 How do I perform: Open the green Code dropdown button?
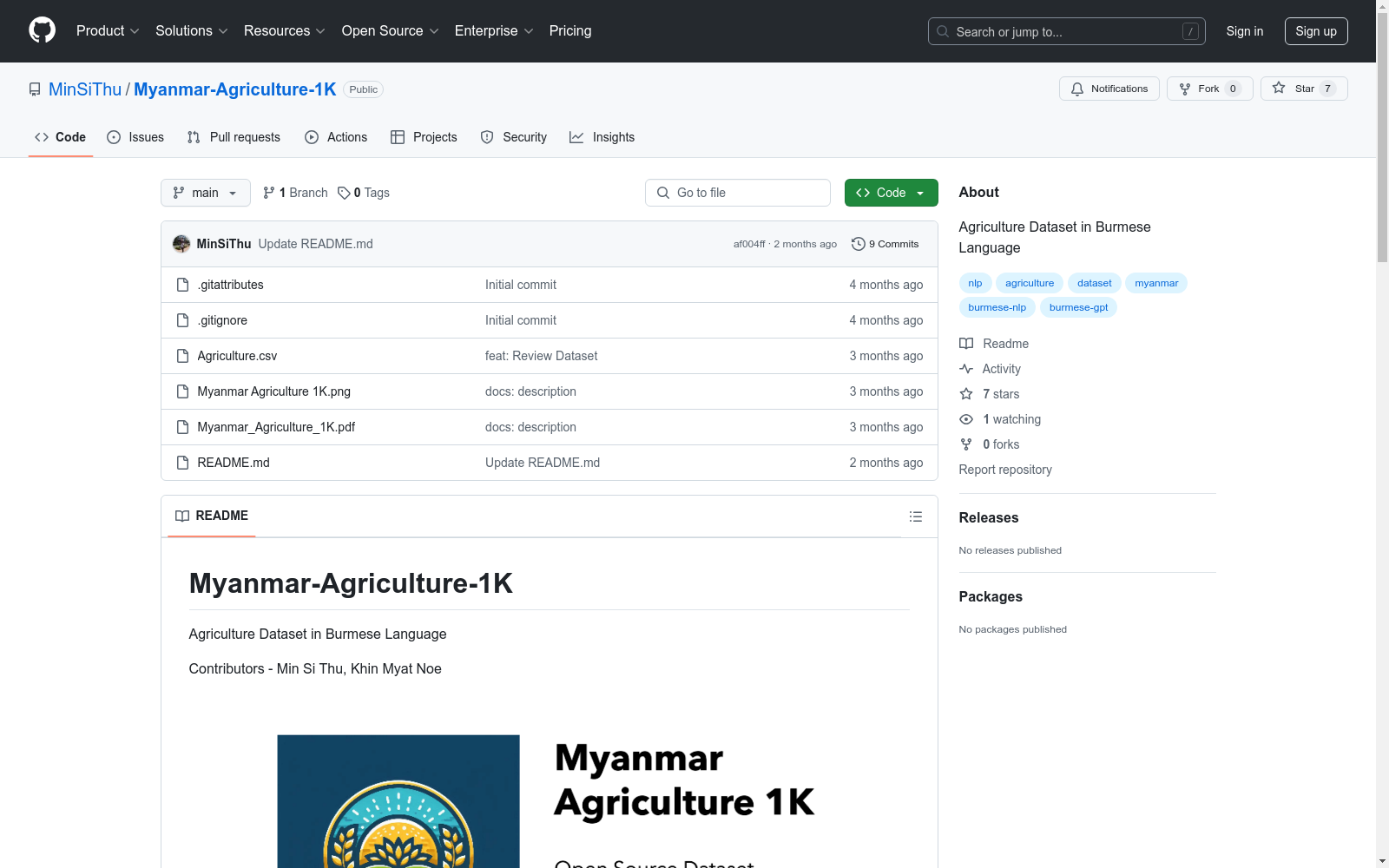coord(891,193)
